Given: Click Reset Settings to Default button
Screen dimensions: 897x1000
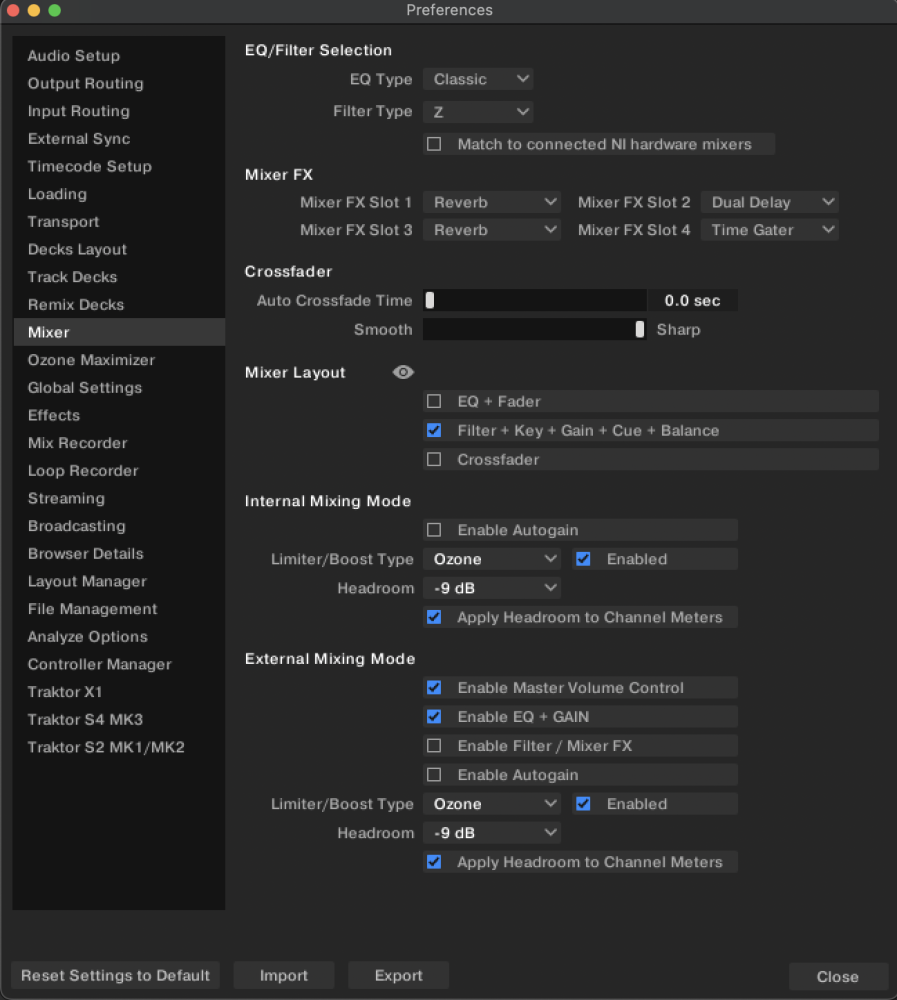Looking at the screenshot, I should coord(115,976).
